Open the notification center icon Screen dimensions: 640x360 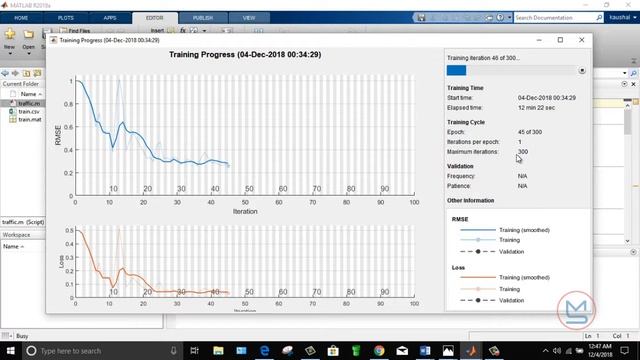[624, 351]
